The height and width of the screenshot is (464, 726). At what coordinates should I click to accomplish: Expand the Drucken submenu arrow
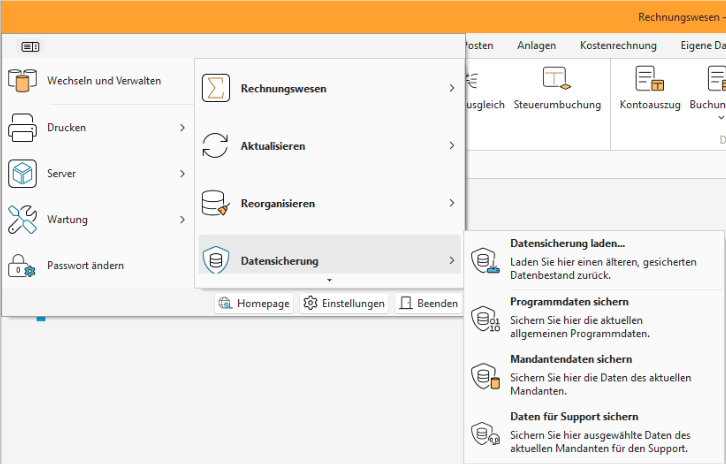182,127
